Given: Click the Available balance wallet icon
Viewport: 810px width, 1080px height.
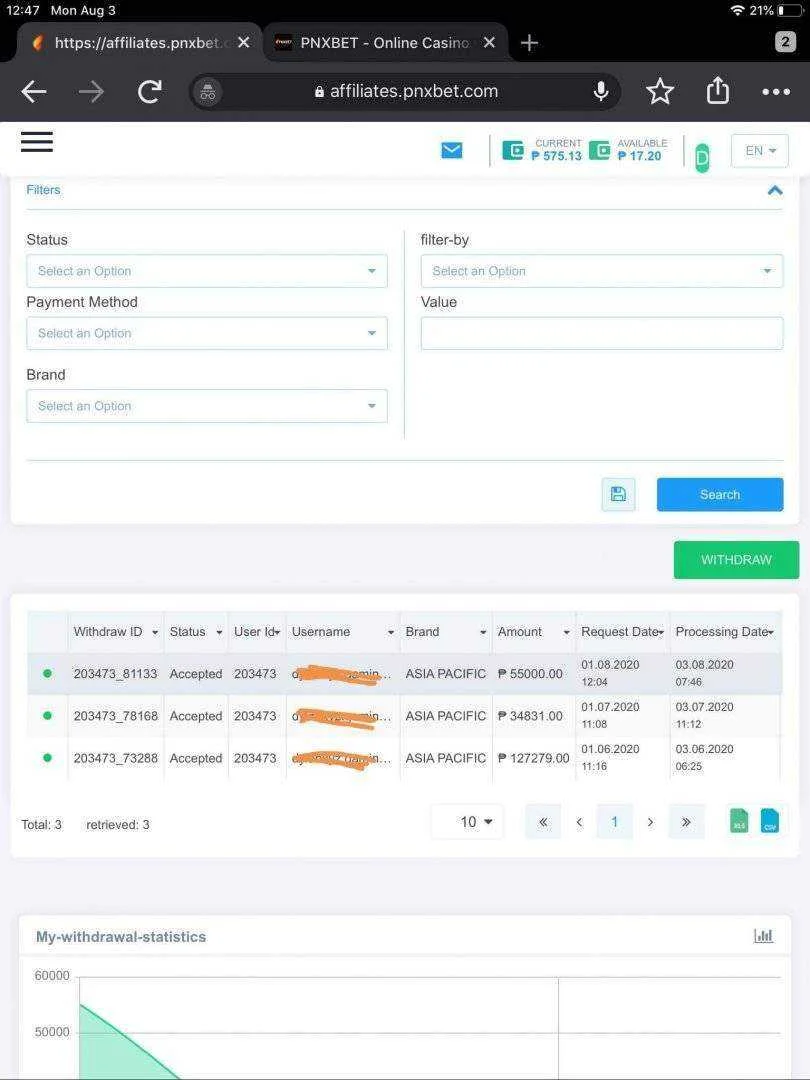Looking at the screenshot, I should tap(599, 149).
